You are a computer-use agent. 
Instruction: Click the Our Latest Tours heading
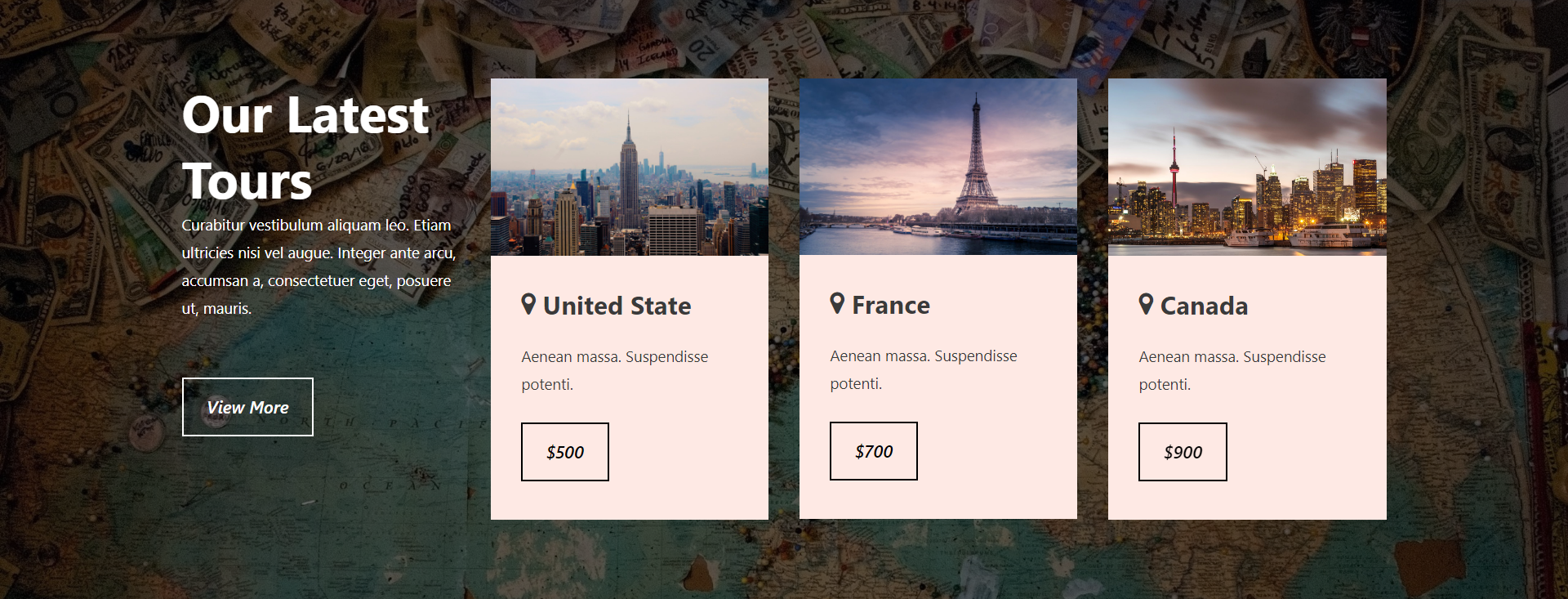pyautogui.click(x=305, y=148)
